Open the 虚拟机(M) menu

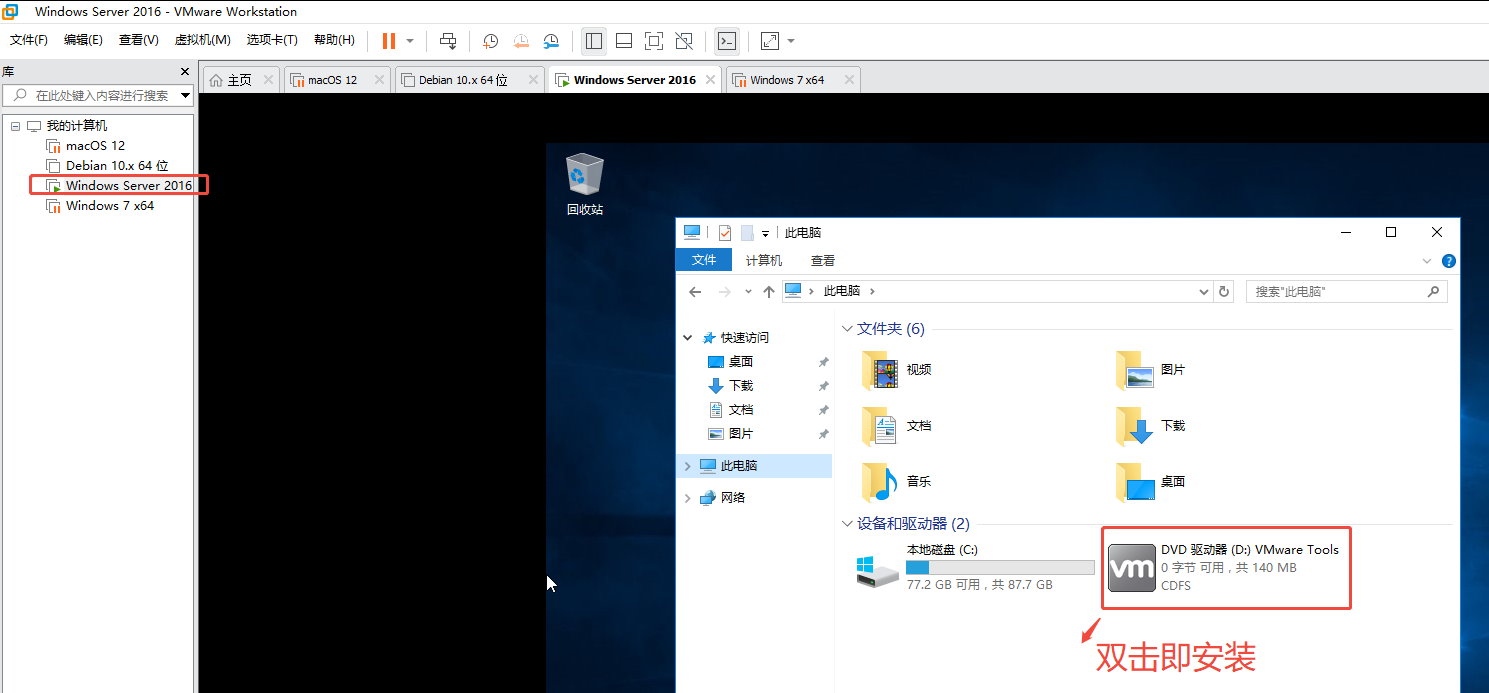tap(203, 40)
